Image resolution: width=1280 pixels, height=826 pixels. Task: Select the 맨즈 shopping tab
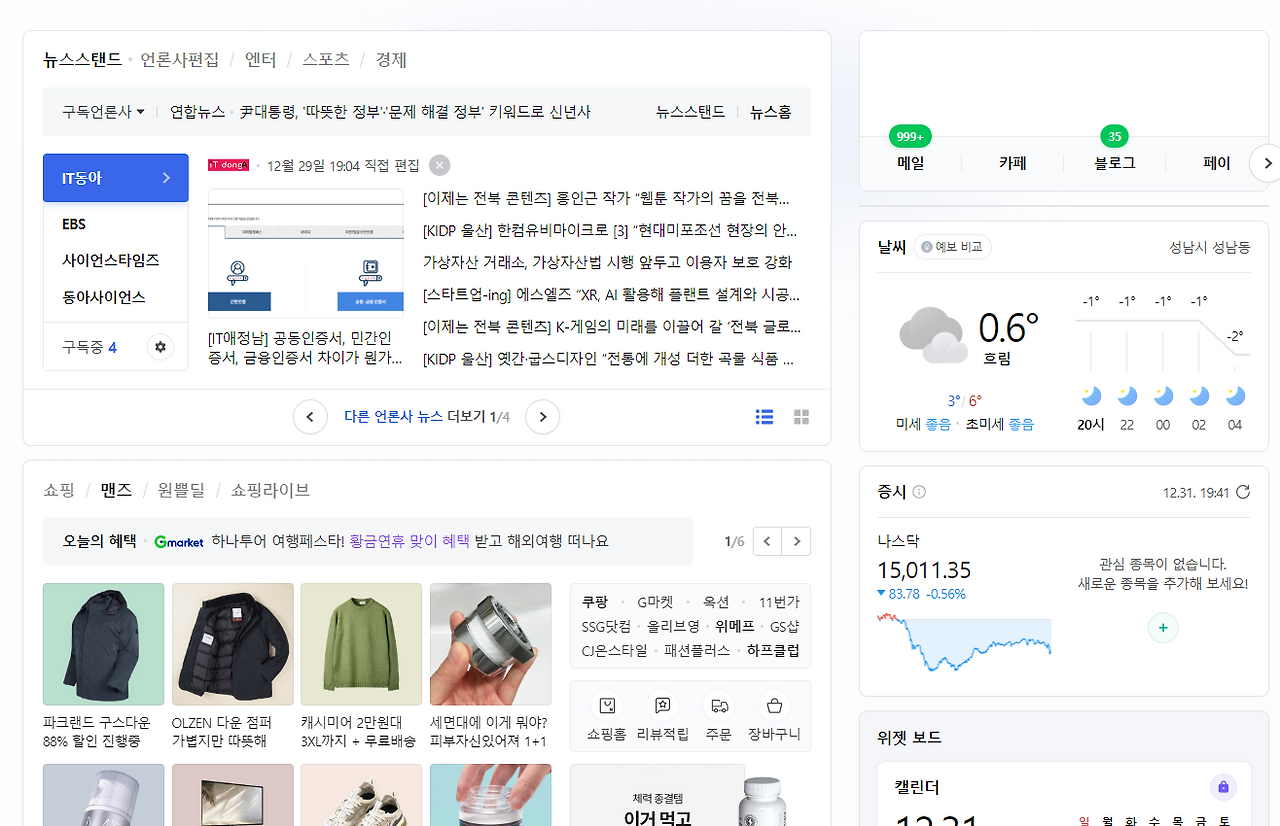click(116, 490)
